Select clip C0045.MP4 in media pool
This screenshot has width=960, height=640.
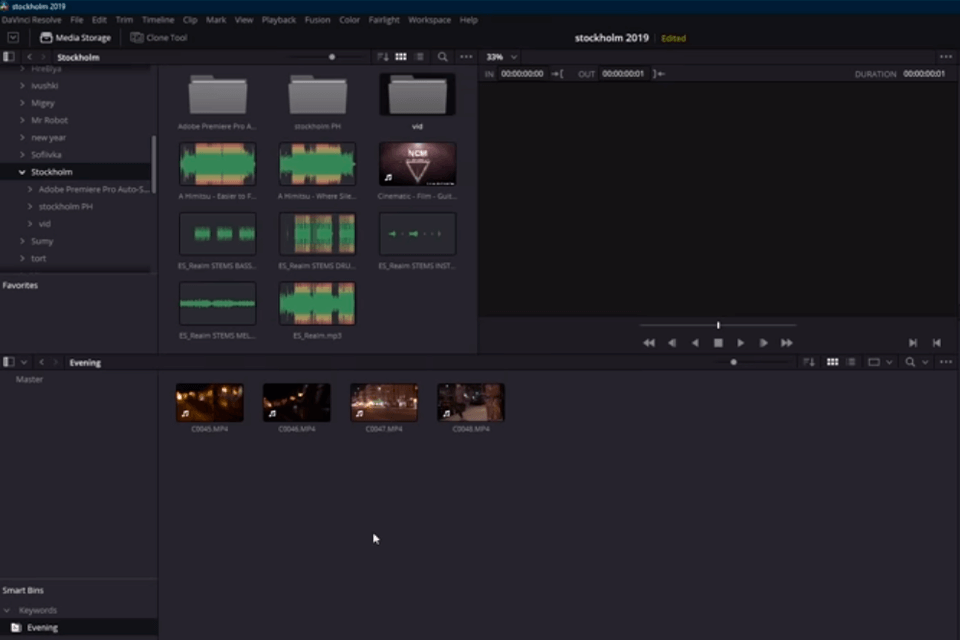tap(209, 403)
